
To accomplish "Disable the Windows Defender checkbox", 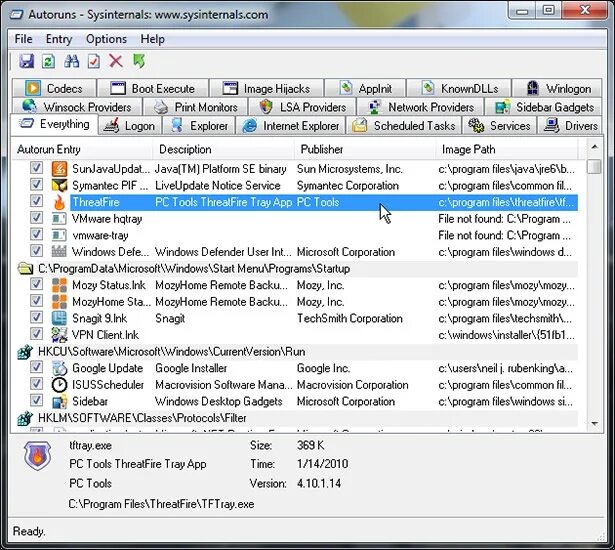I will [x=36, y=251].
